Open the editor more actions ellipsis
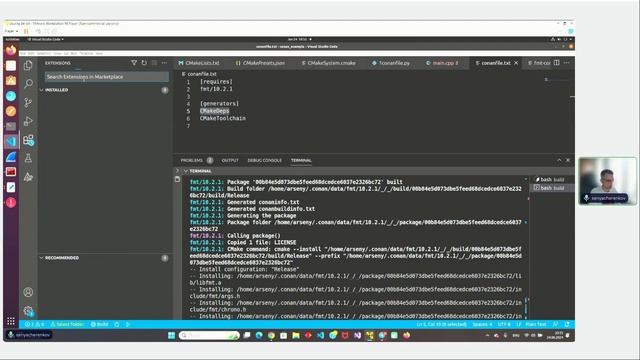Screen dimensions: 640x360 pyautogui.click(x=567, y=63)
